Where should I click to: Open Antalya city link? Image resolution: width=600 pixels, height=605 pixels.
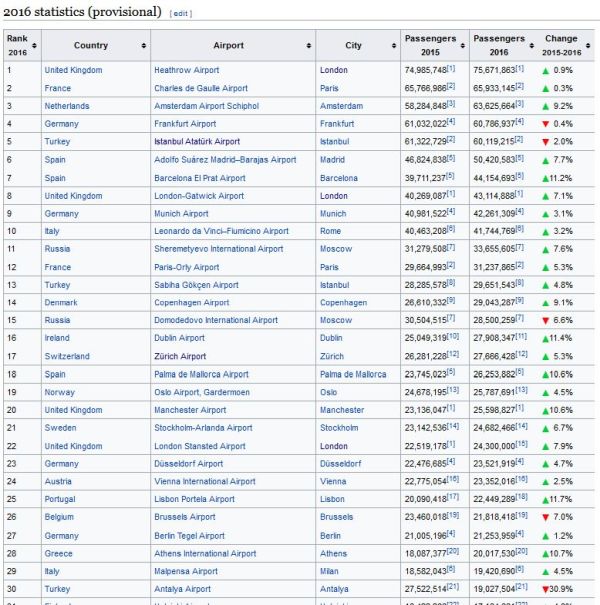(334, 589)
